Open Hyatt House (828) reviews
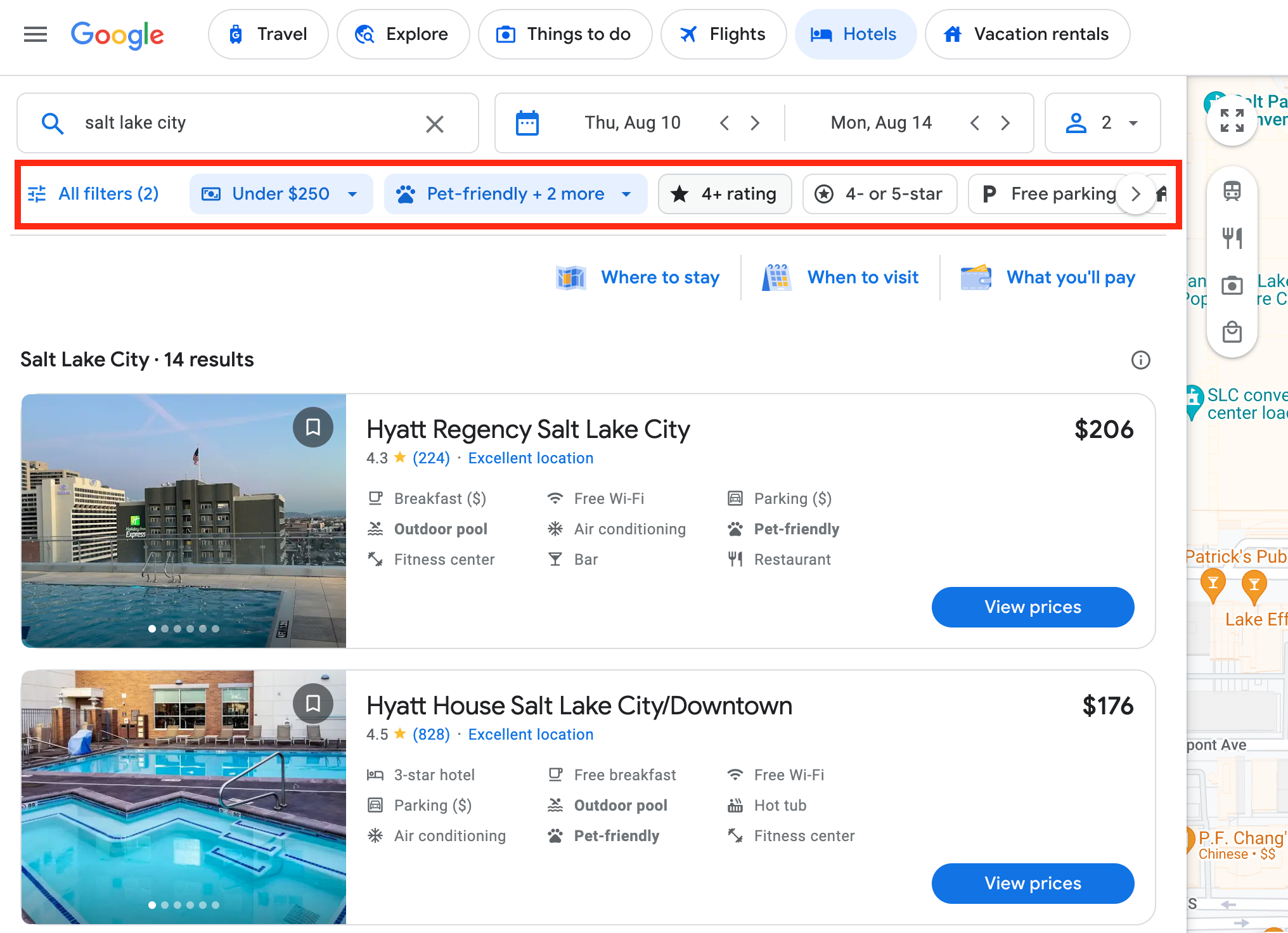 pos(431,735)
